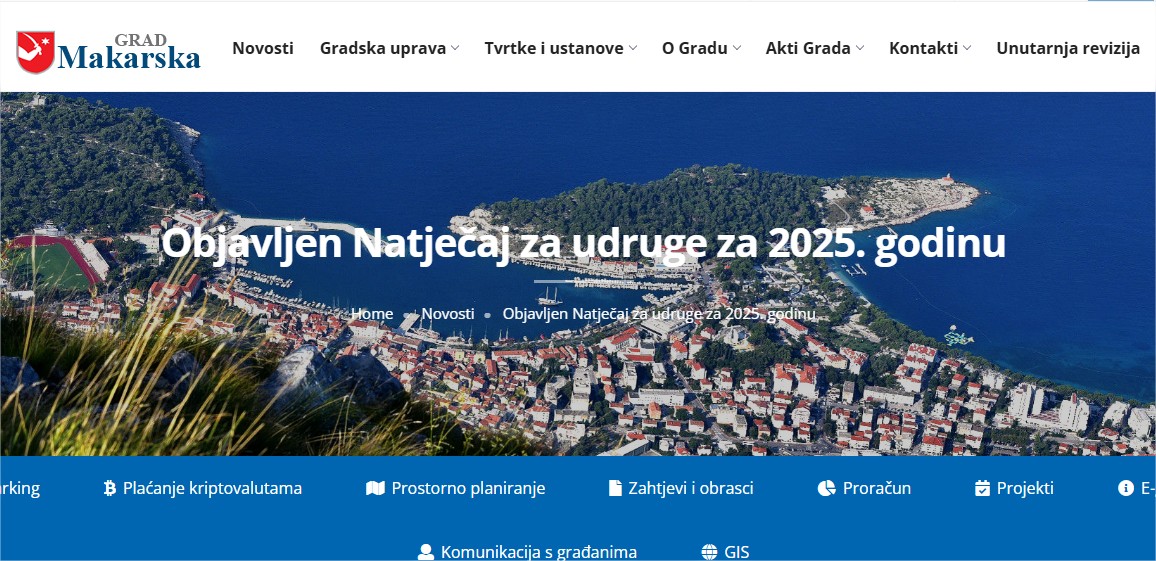Go to Home in the breadcrumb
Image resolution: width=1156 pixels, height=561 pixels.
(x=372, y=314)
